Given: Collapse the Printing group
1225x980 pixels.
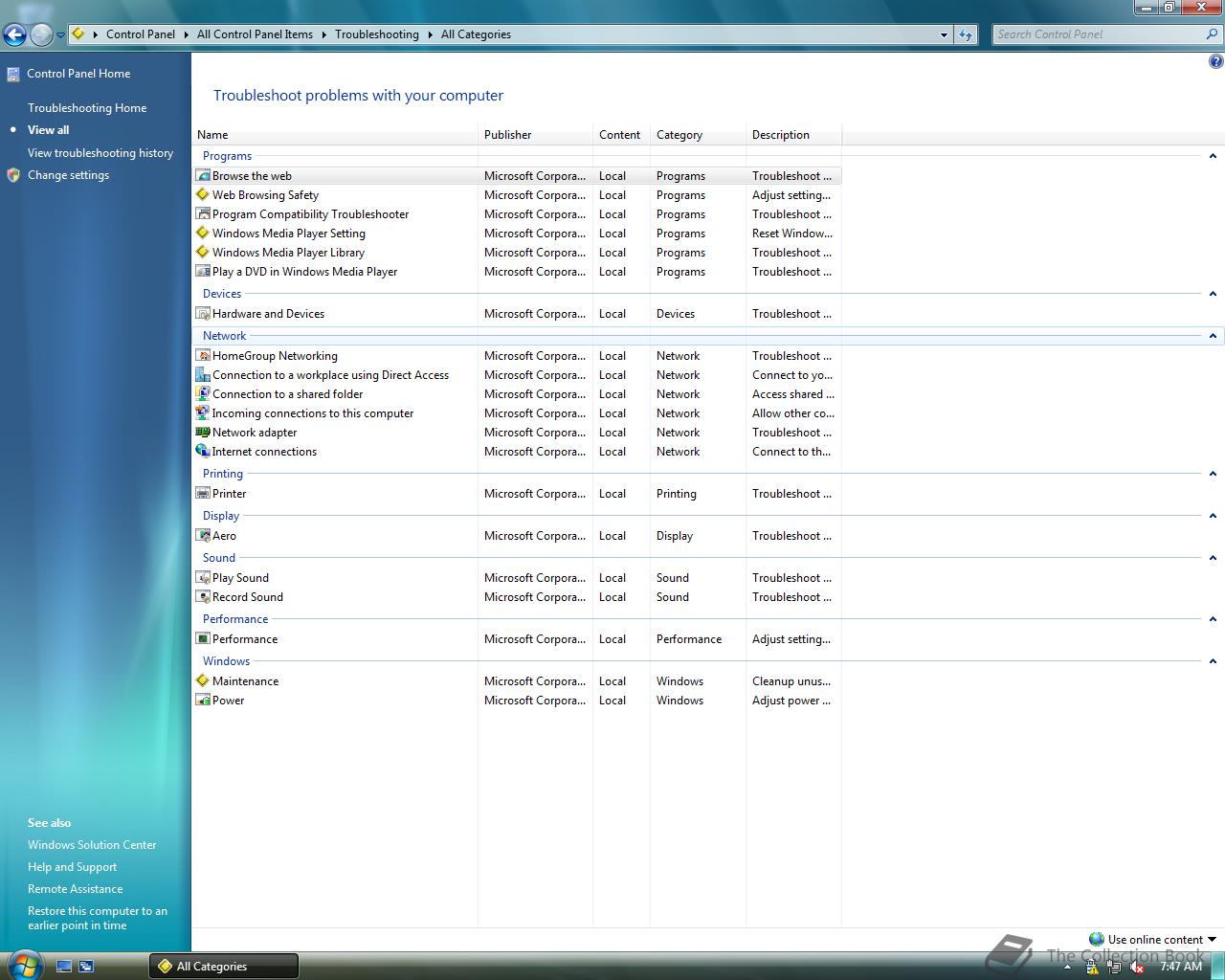Looking at the screenshot, I should point(1213,474).
